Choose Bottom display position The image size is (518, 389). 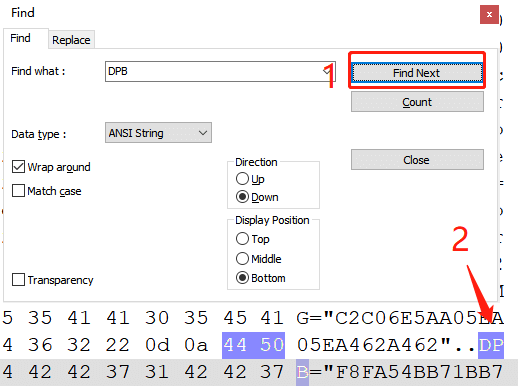pos(242,278)
